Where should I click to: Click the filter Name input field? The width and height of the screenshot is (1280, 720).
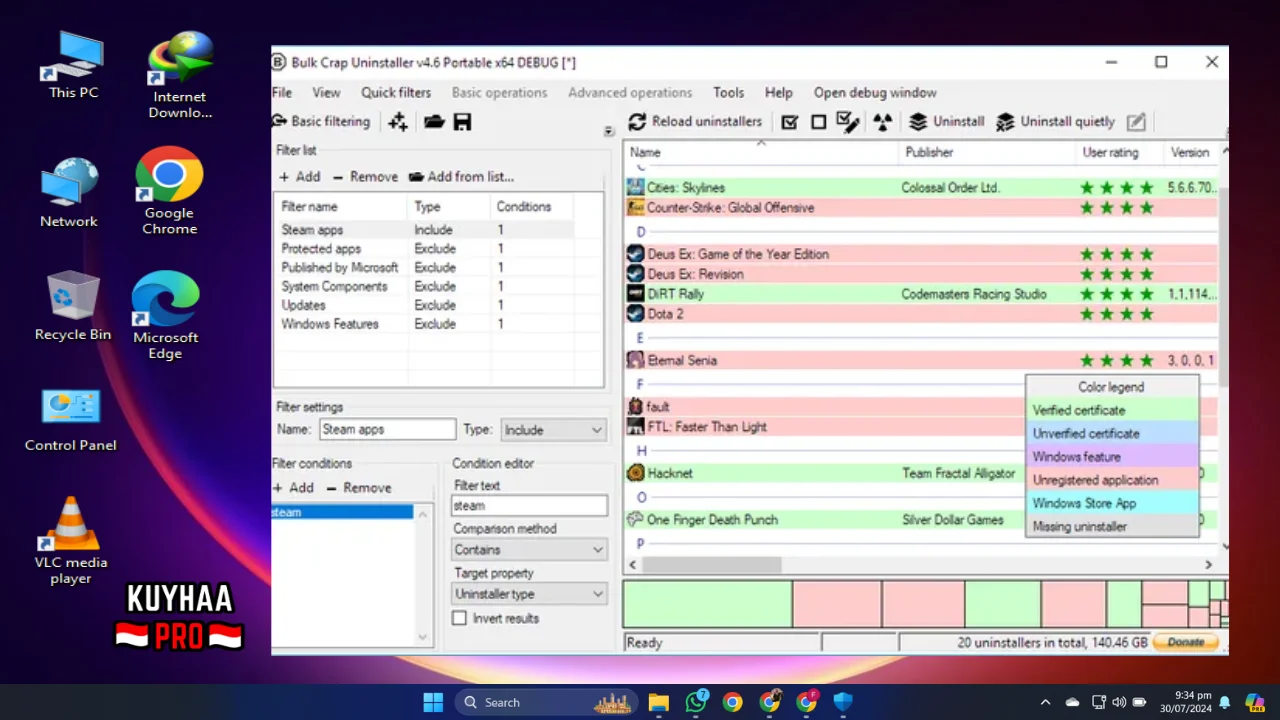[387, 429]
